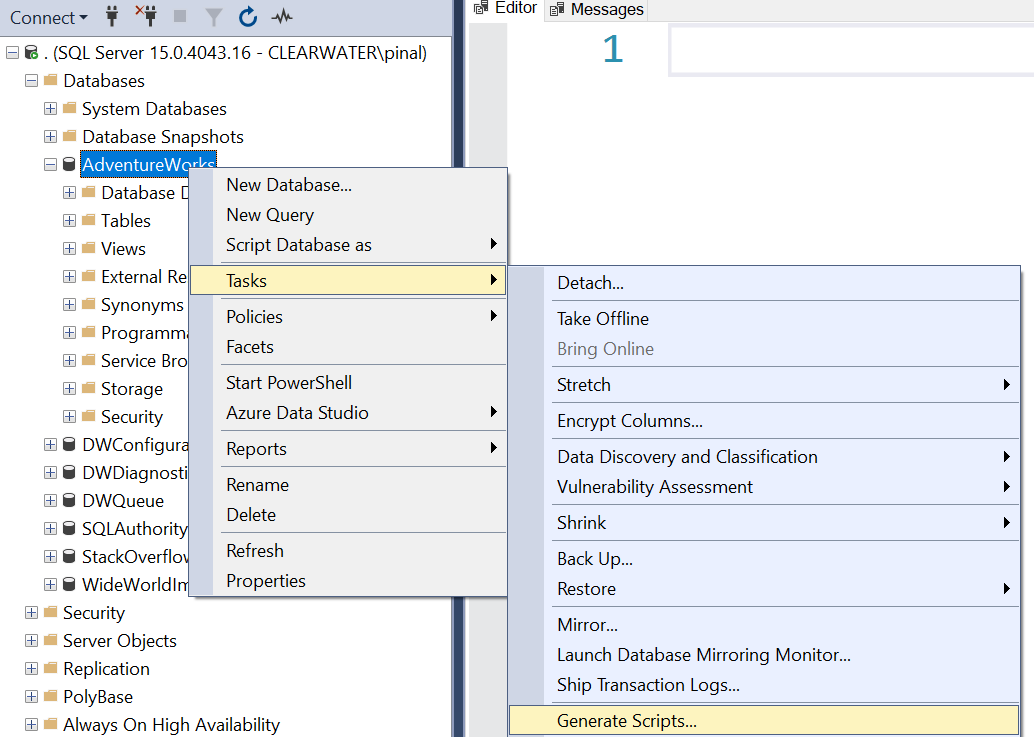Screen dimensions: 1034x737
Task: Click the Filter funnel icon
Action: (213, 17)
